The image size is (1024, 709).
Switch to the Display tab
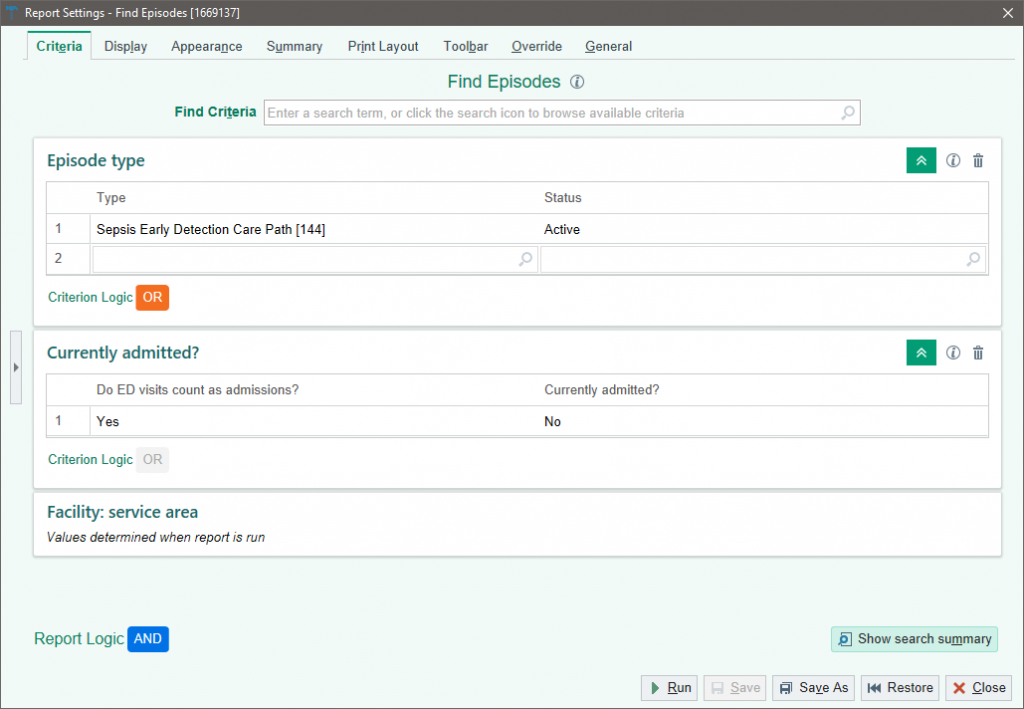[x=126, y=46]
